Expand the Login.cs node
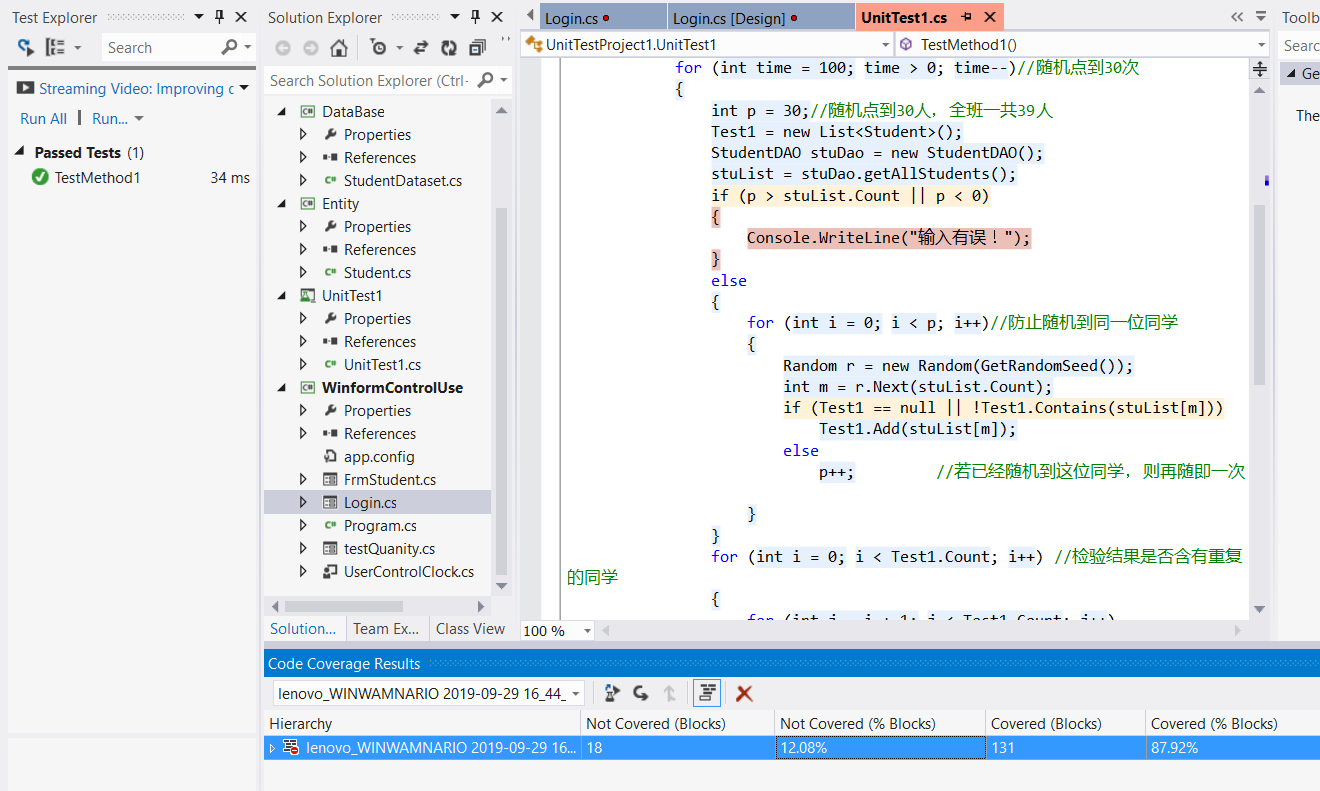This screenshot has width=1320, height=791. [x=304, y=503]
